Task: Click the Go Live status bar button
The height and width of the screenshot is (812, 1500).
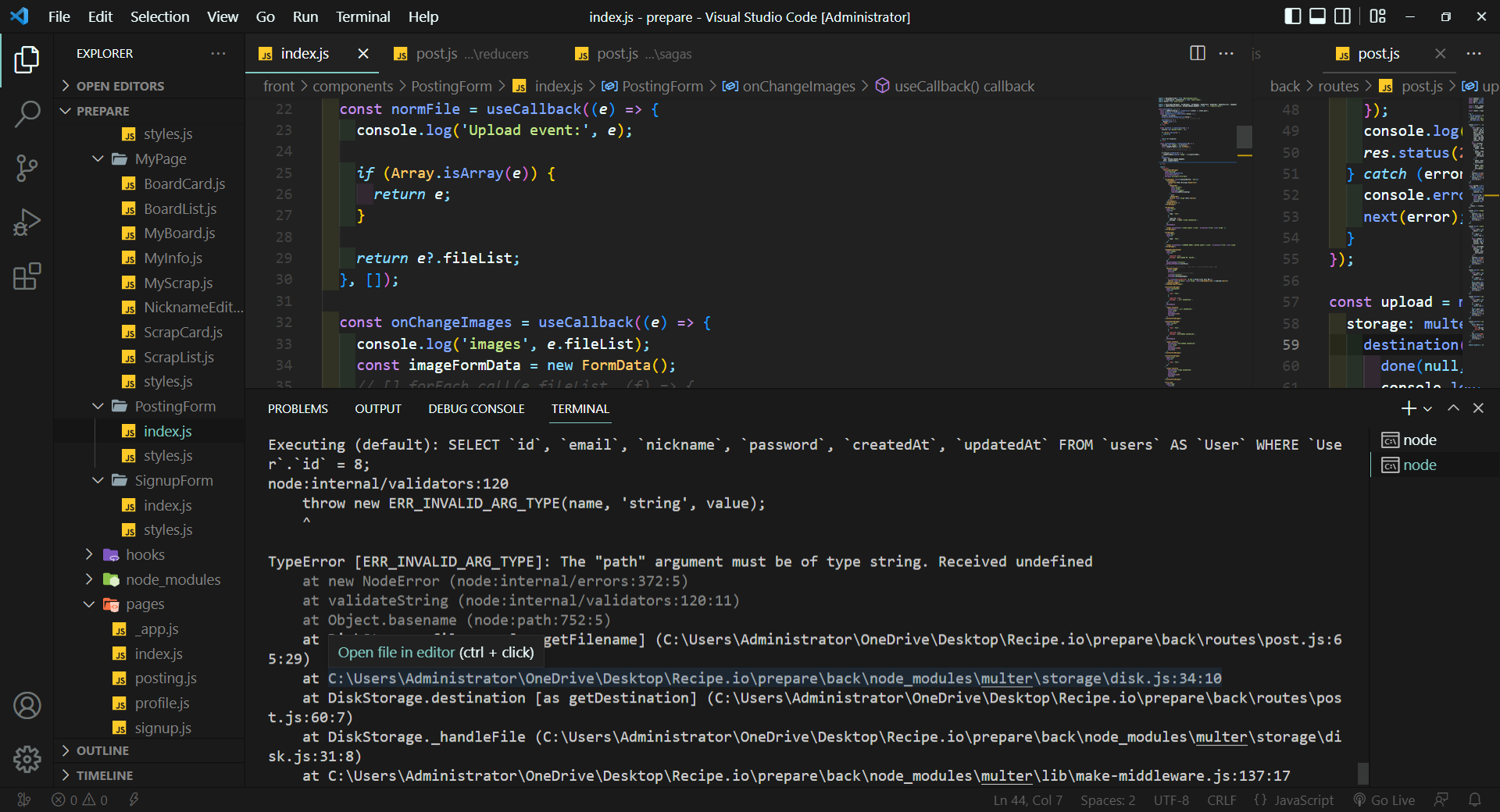Action: pos(1384,800)
